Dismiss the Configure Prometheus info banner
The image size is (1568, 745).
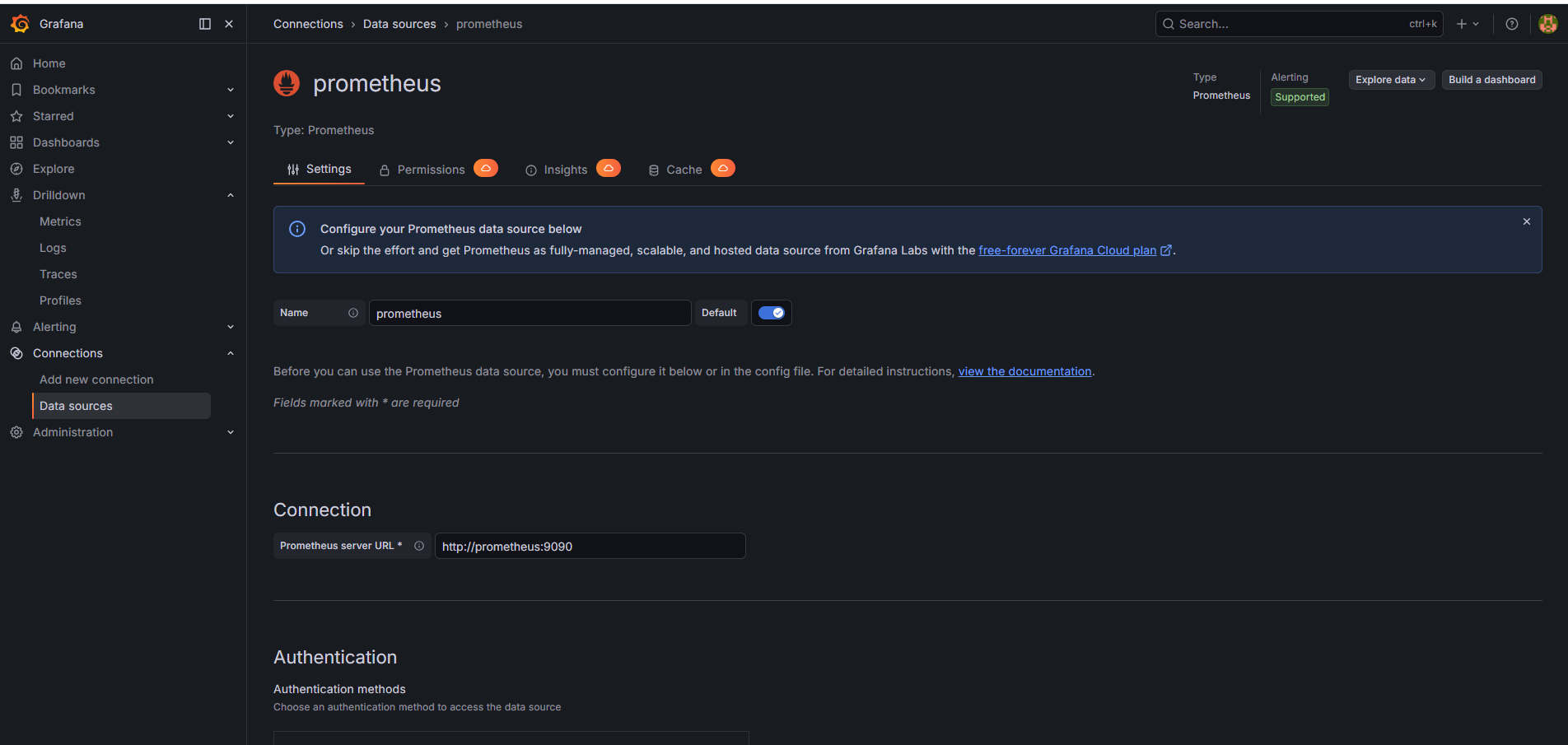(x=1527, y=221)
